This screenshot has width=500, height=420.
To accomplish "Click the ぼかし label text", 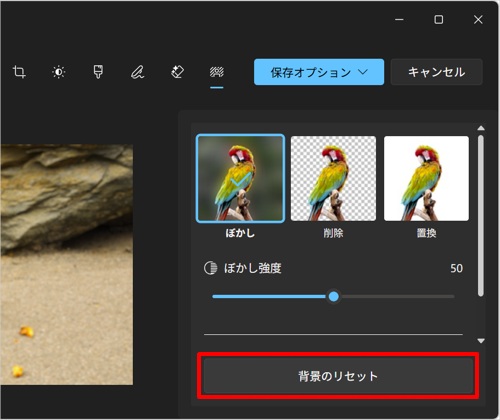I will (240, 233).
